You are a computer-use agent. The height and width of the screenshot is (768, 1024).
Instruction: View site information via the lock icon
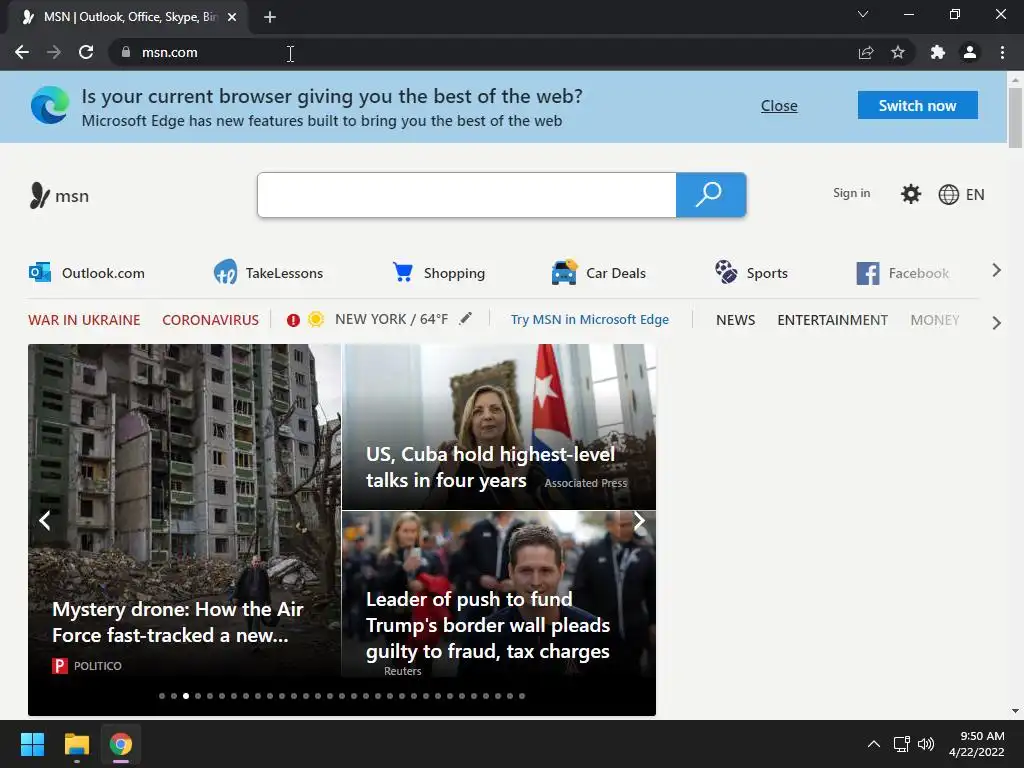126,52
